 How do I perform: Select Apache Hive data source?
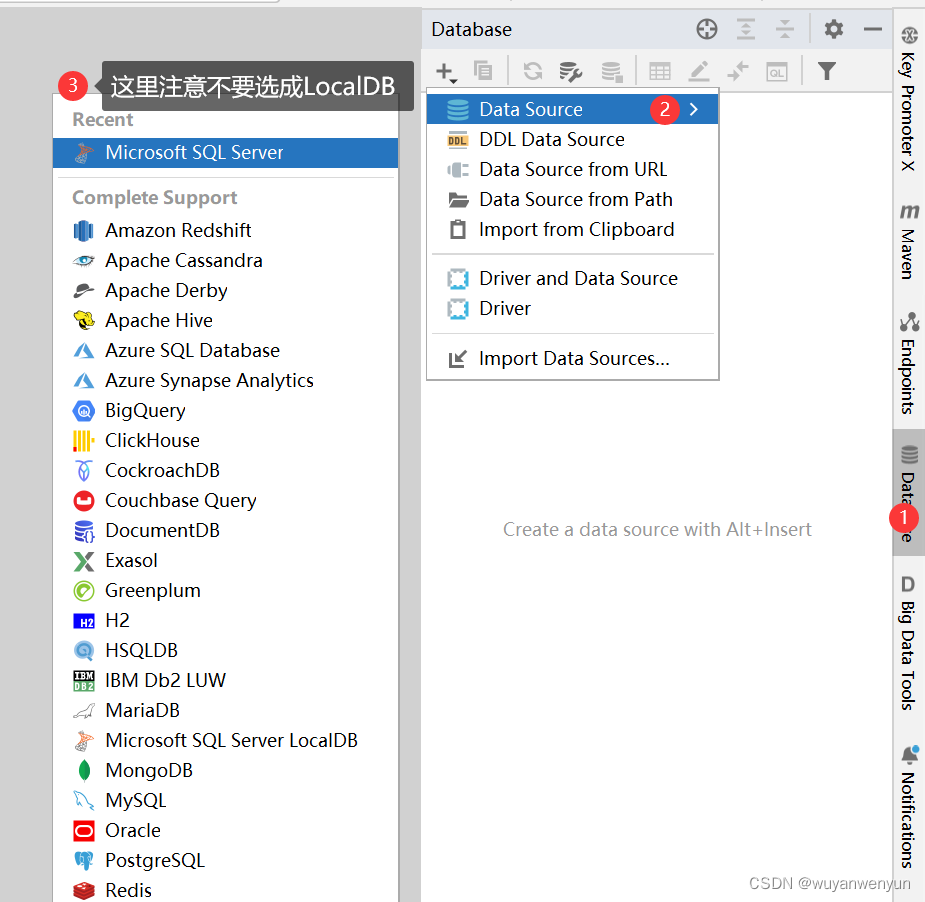click(x=225, y=320)
